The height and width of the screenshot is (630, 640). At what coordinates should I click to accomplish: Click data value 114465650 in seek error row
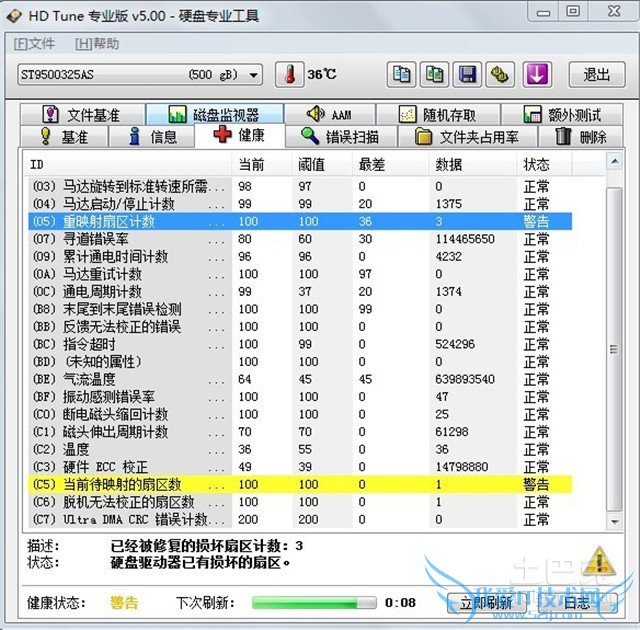pos(465,239)
